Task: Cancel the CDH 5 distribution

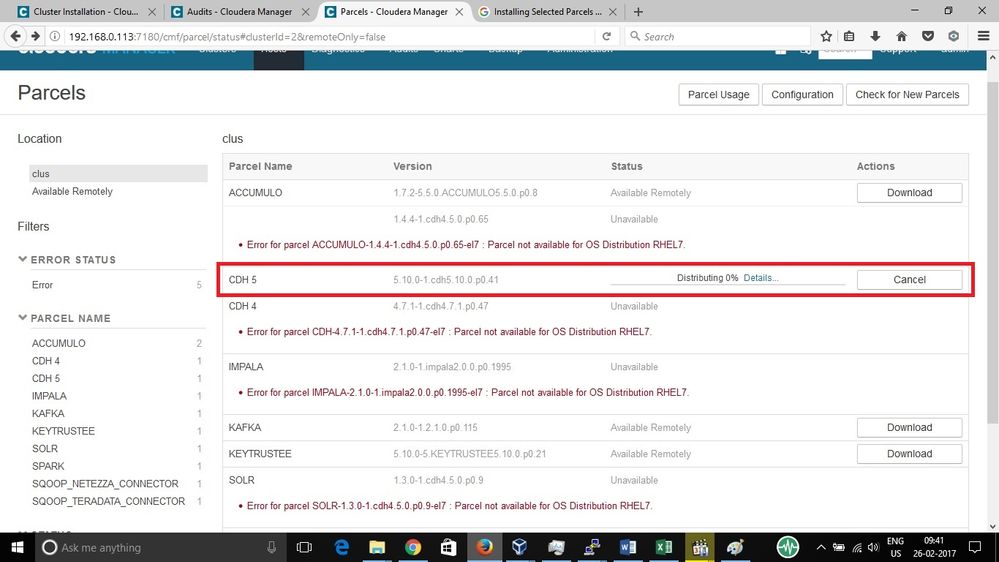Action: pyautogui.click(x=909, y=280)
